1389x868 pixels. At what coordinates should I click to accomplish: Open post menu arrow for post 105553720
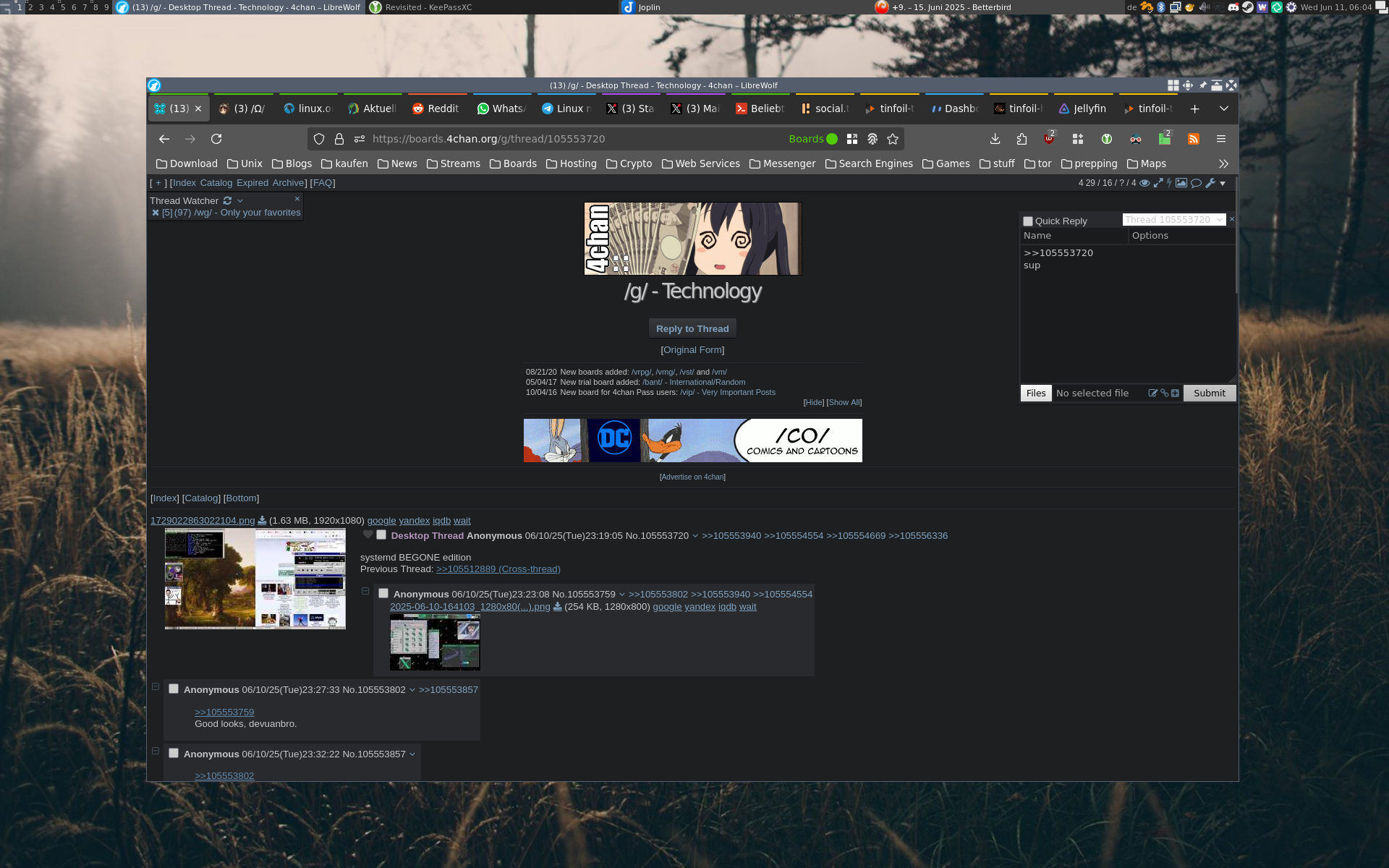click(695, 536)
